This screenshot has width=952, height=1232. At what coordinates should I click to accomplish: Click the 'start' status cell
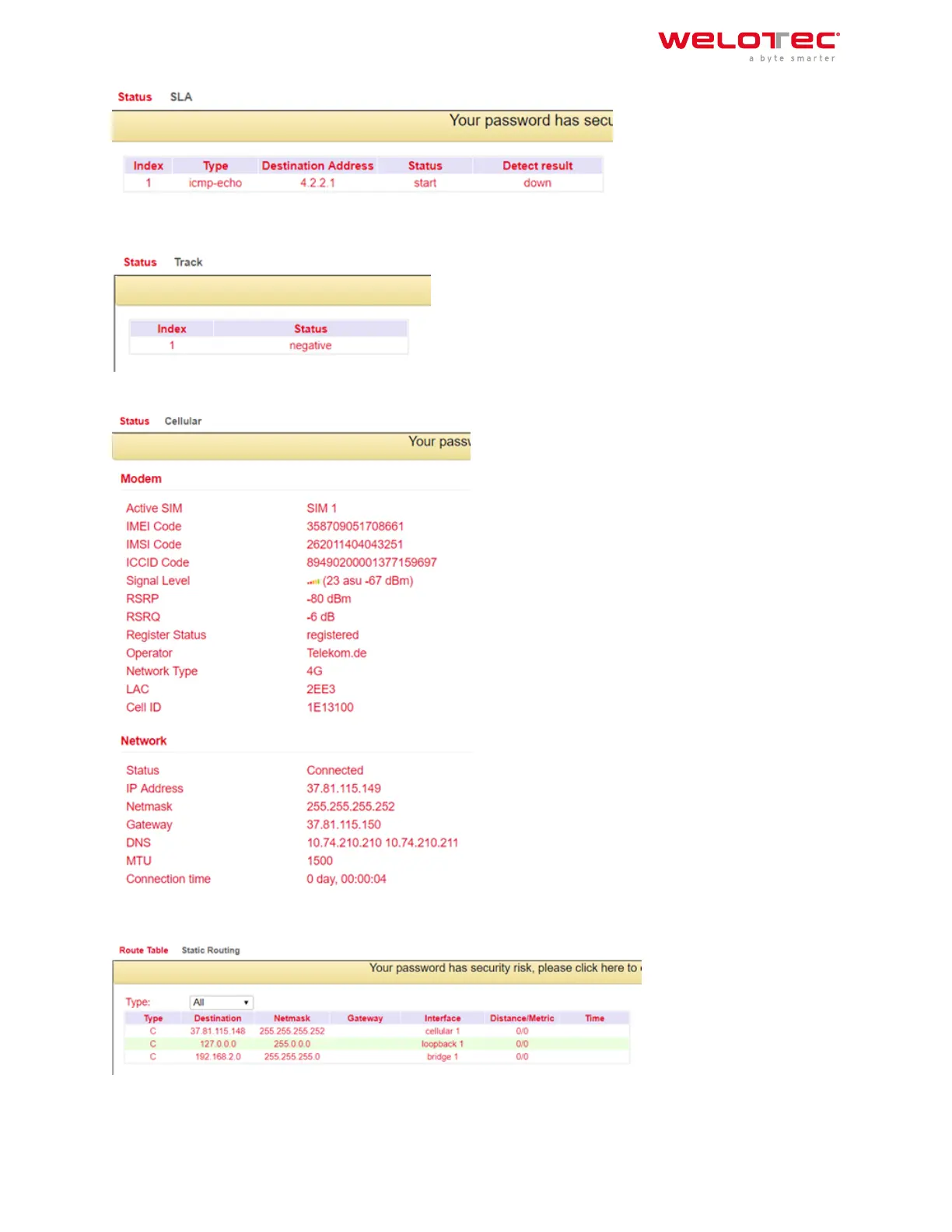click(425, 183)
